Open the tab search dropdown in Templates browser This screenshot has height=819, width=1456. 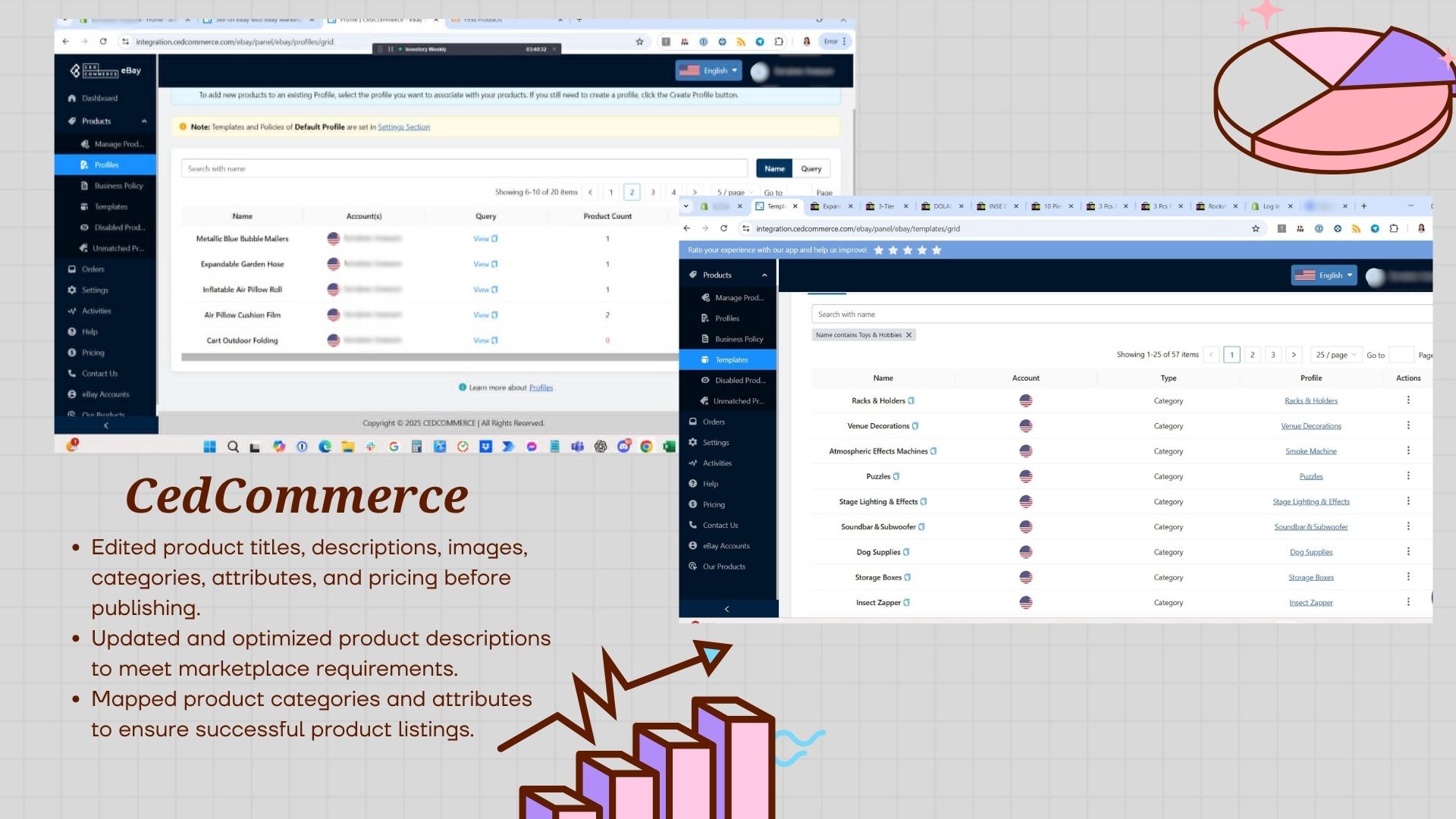686,206
